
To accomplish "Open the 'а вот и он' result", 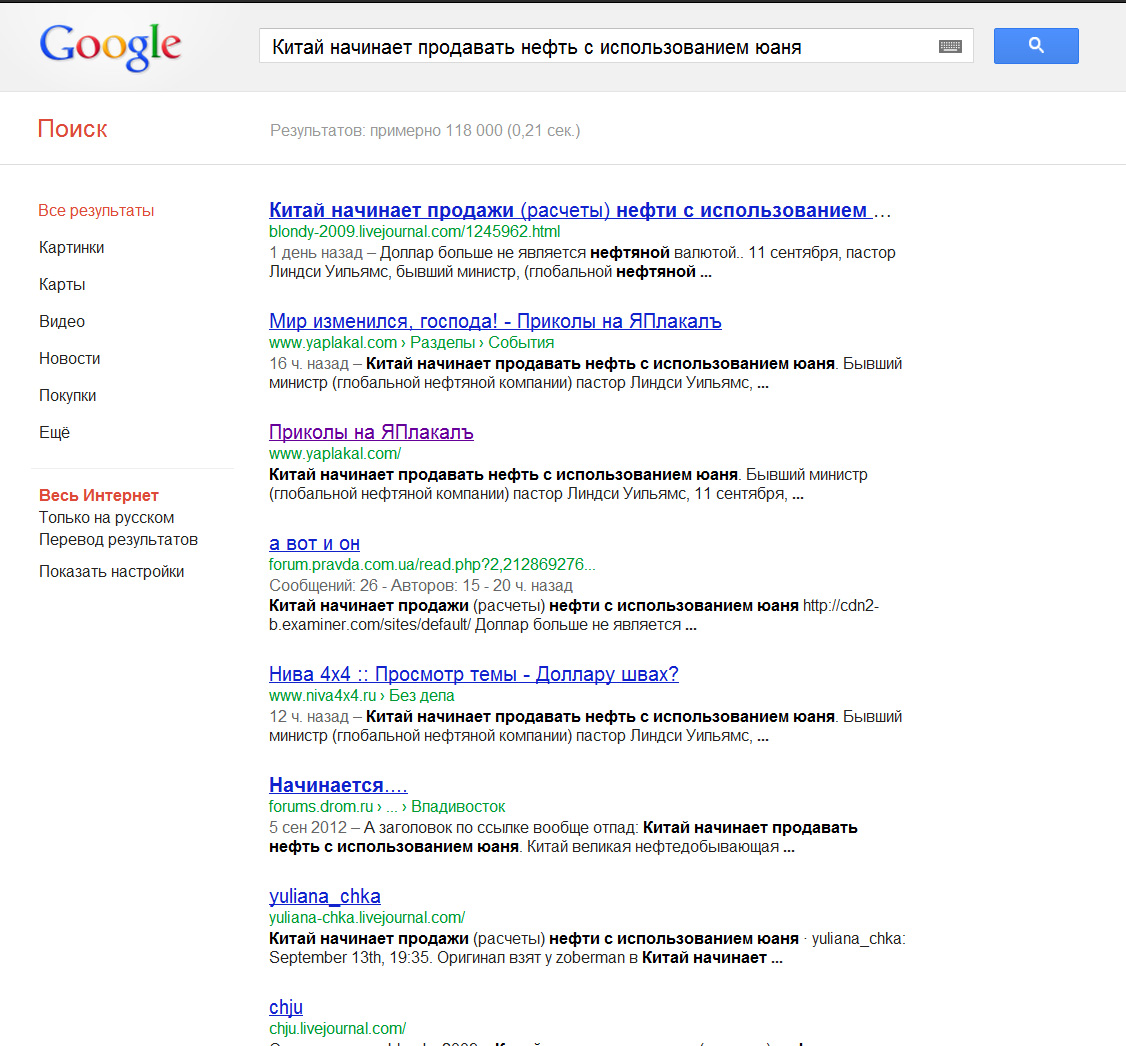I will coord(314,543).
